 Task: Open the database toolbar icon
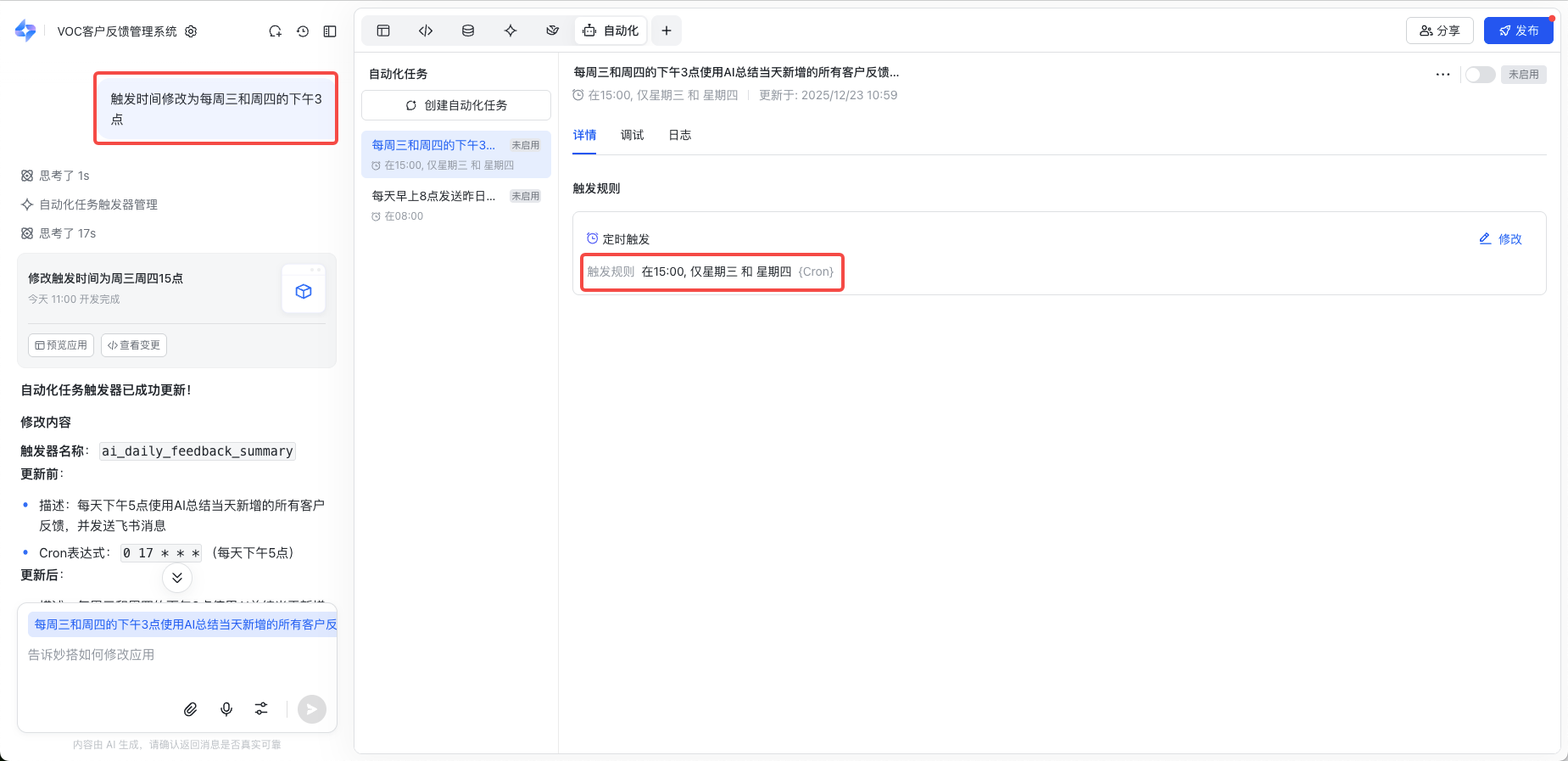tap(468, 31)
